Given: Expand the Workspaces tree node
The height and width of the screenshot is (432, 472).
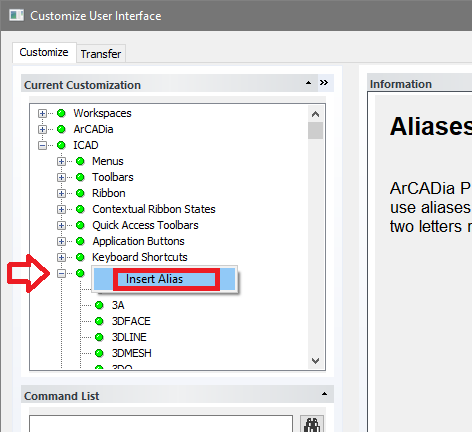Looking at the screenshot, I should tap(42, 113).
